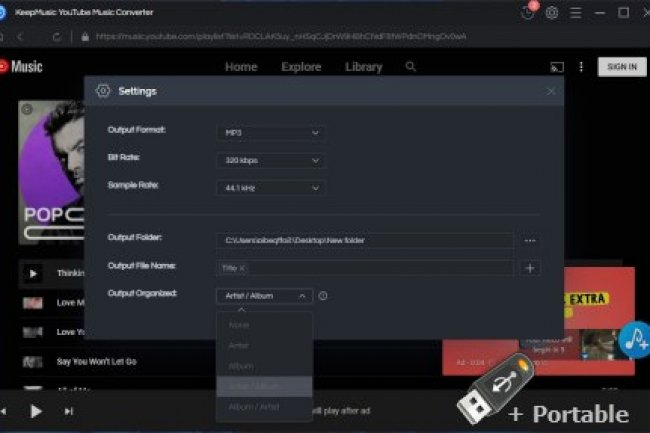Remove the Title tag from file name
The height and width of the screenshot is (433, 650).
point(243,268)
